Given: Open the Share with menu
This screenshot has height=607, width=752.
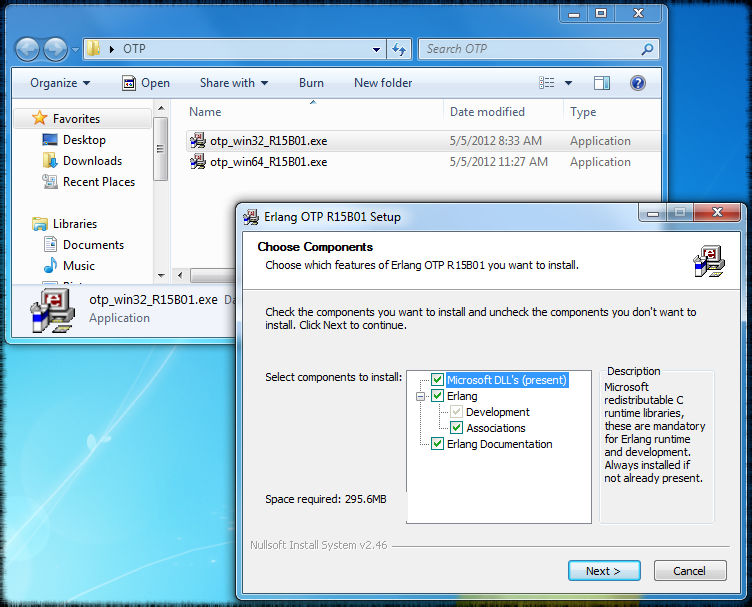Looking at the screenshot, I should coord(234,83).
